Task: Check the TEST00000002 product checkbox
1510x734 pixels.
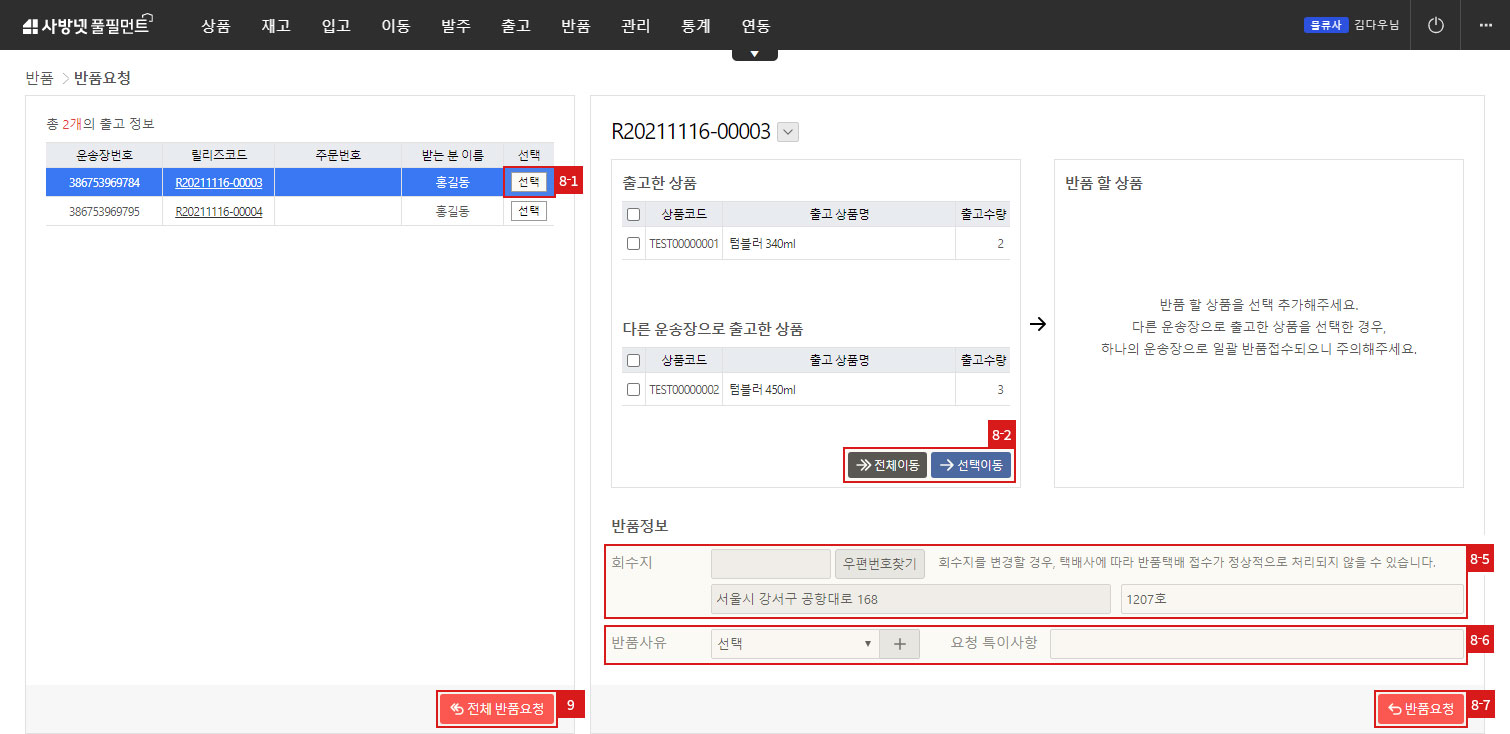Action: pyautogui.click(x=633, y=389)
